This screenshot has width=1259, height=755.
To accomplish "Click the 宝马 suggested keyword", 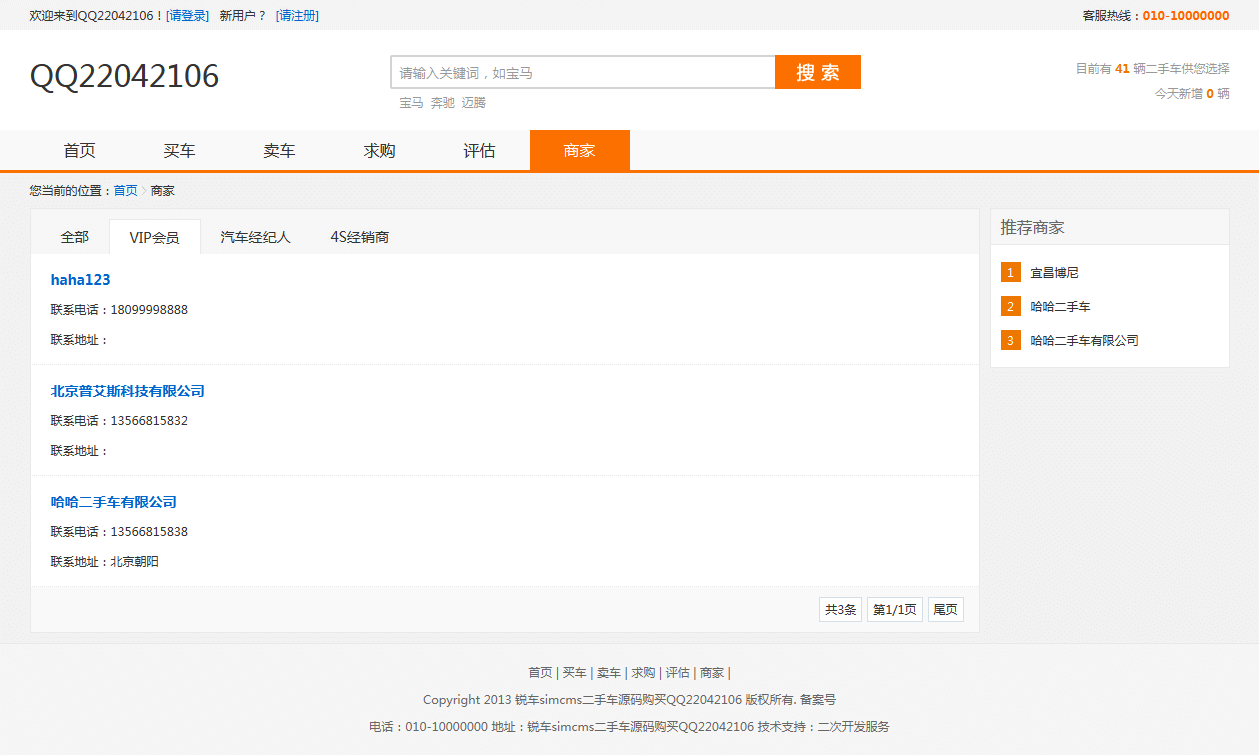I will coord(411,103).
